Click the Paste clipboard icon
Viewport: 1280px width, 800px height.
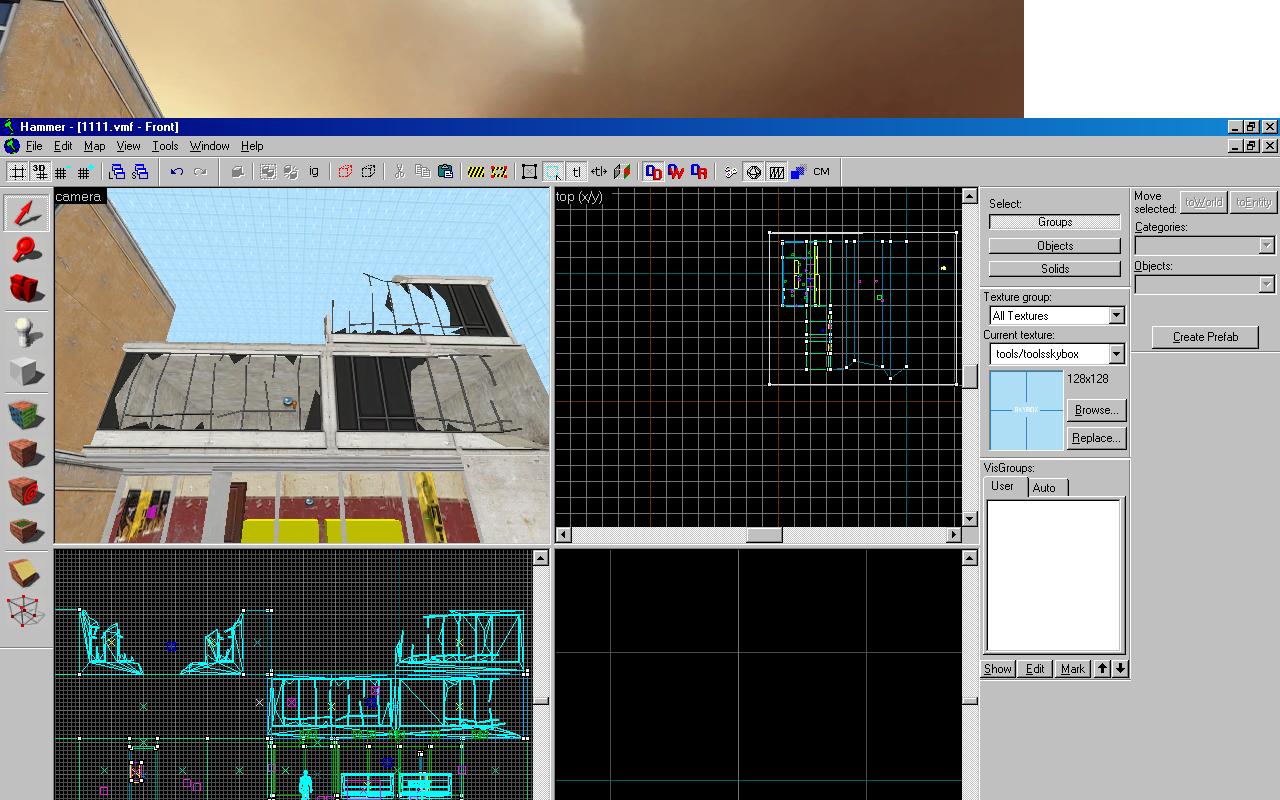click(446, 172)
